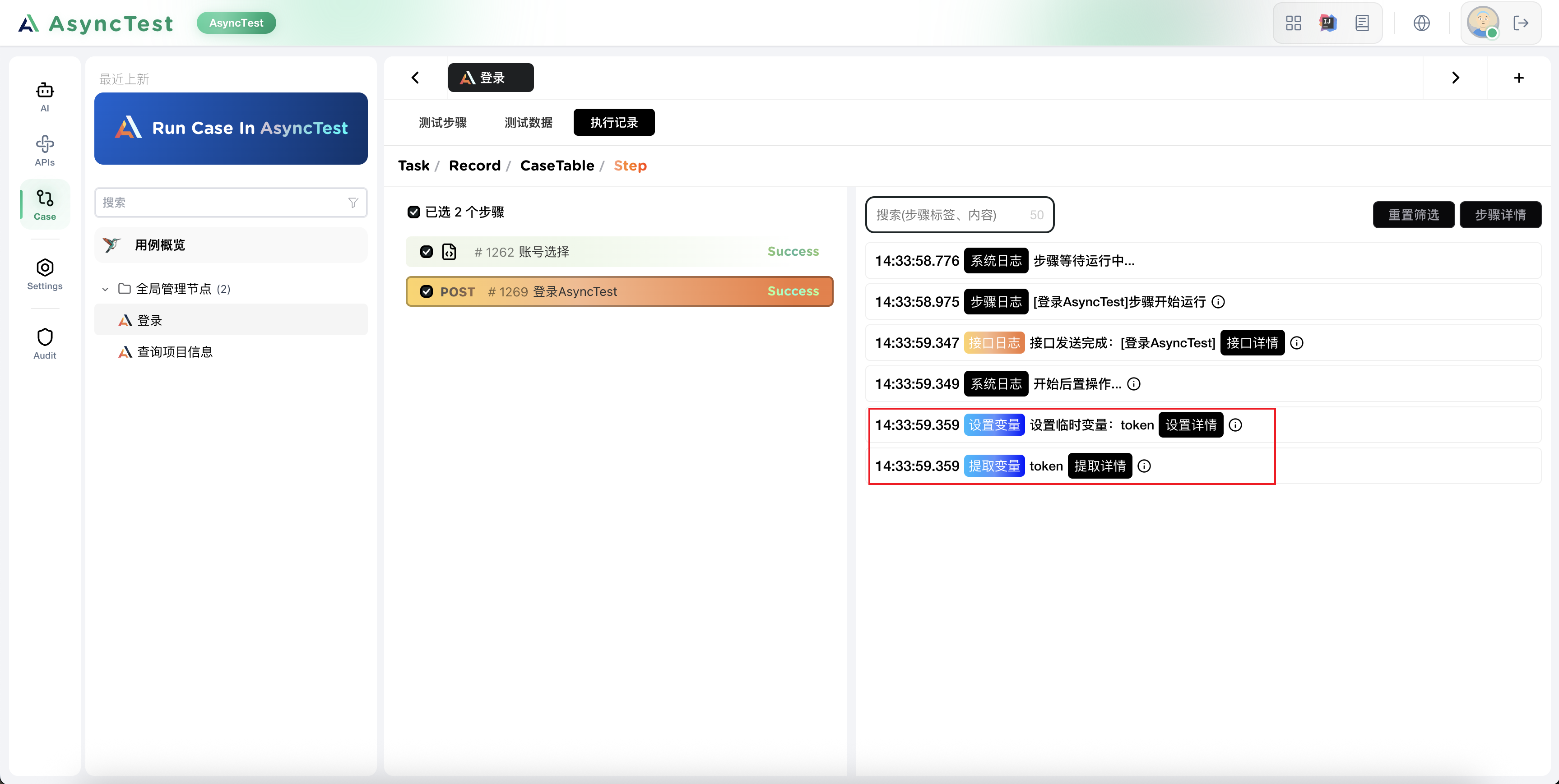This screenshot has width=1559, height=784.
Task: Click the 重置筛选 button
Action: point(1413,215)
